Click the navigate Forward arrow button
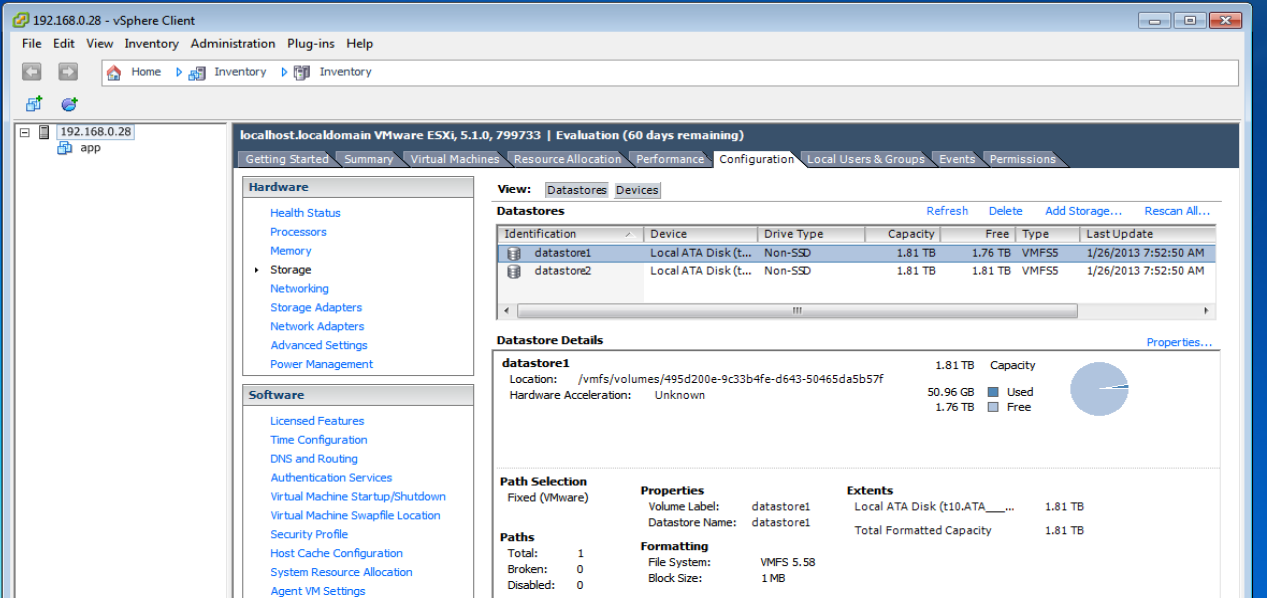 67,72
